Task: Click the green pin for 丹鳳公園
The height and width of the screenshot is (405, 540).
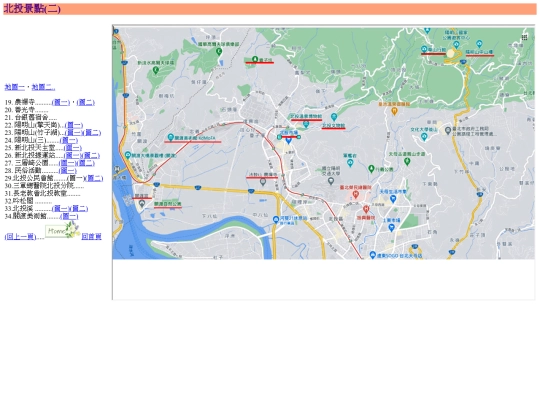Action: click(371, 169)
